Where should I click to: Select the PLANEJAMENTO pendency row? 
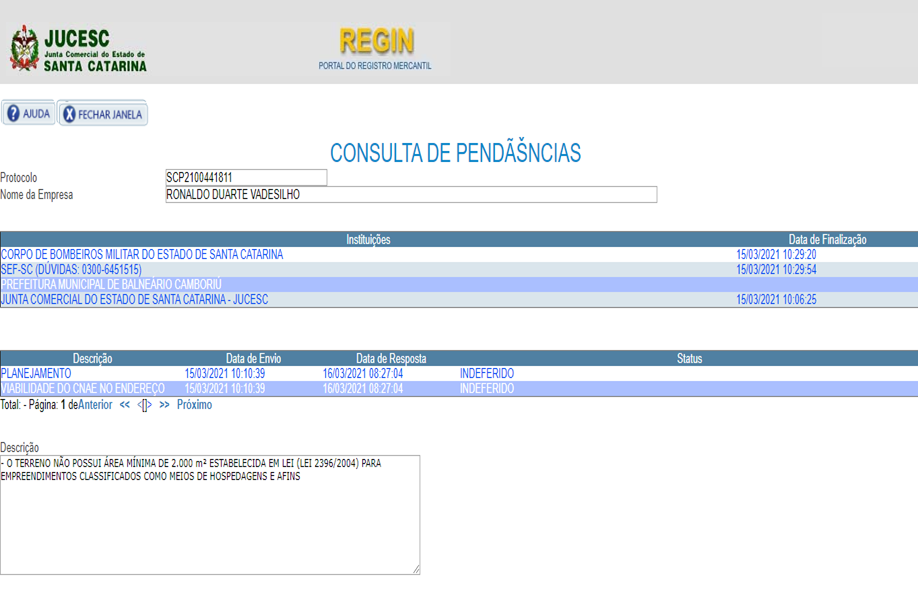(36, 374)
